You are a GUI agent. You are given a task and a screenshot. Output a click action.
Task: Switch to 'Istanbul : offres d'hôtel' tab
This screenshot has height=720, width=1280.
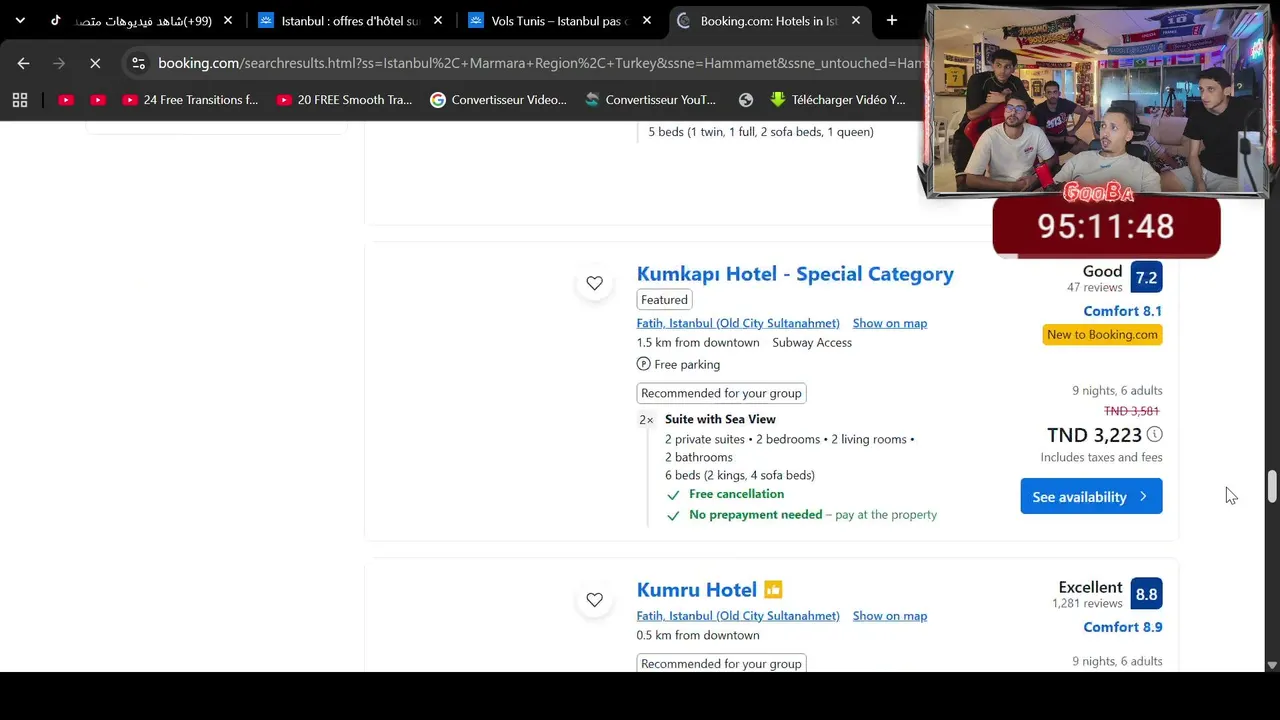(349, 20)
